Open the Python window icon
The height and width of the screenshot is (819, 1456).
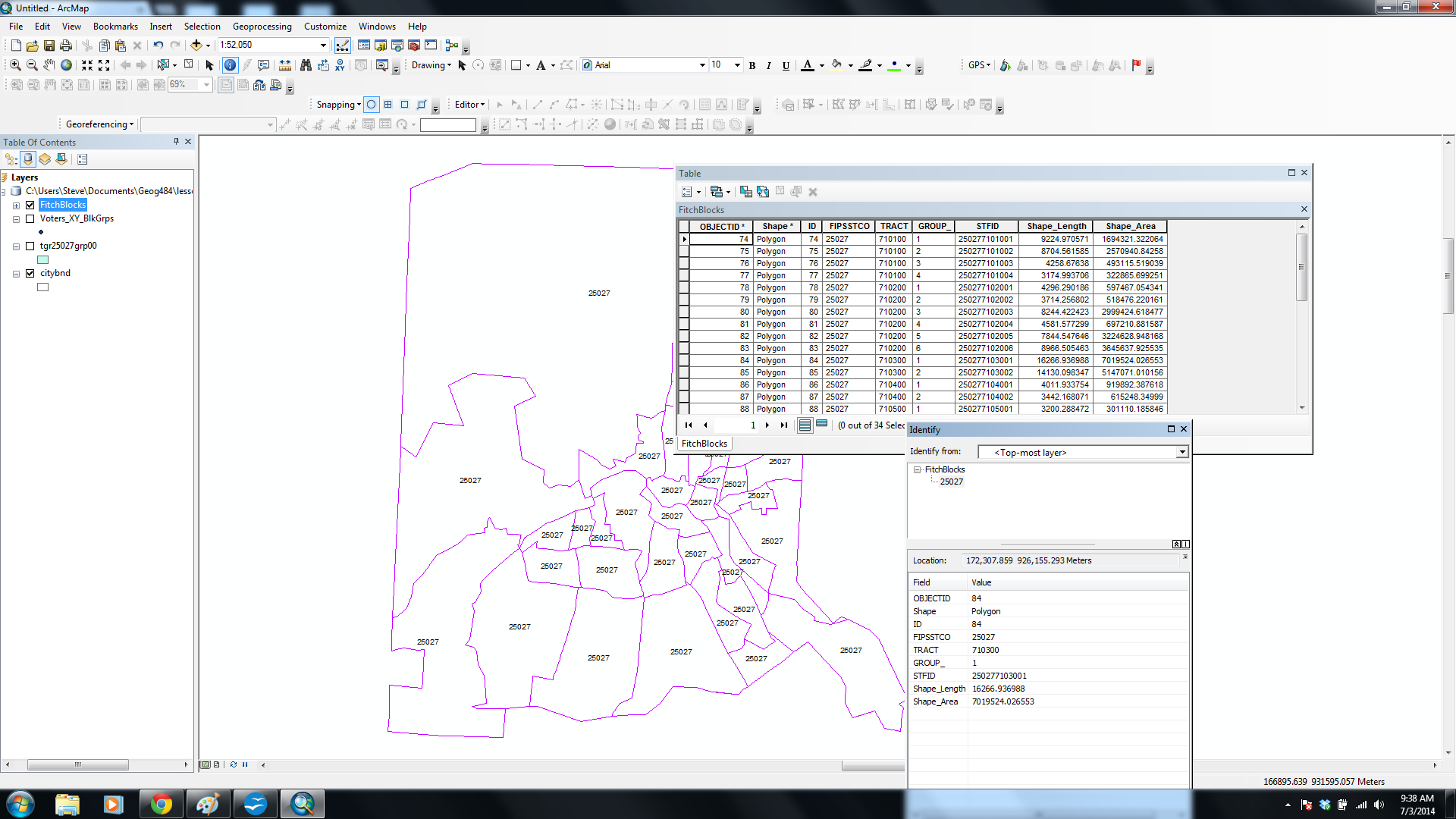click(431, 45)
